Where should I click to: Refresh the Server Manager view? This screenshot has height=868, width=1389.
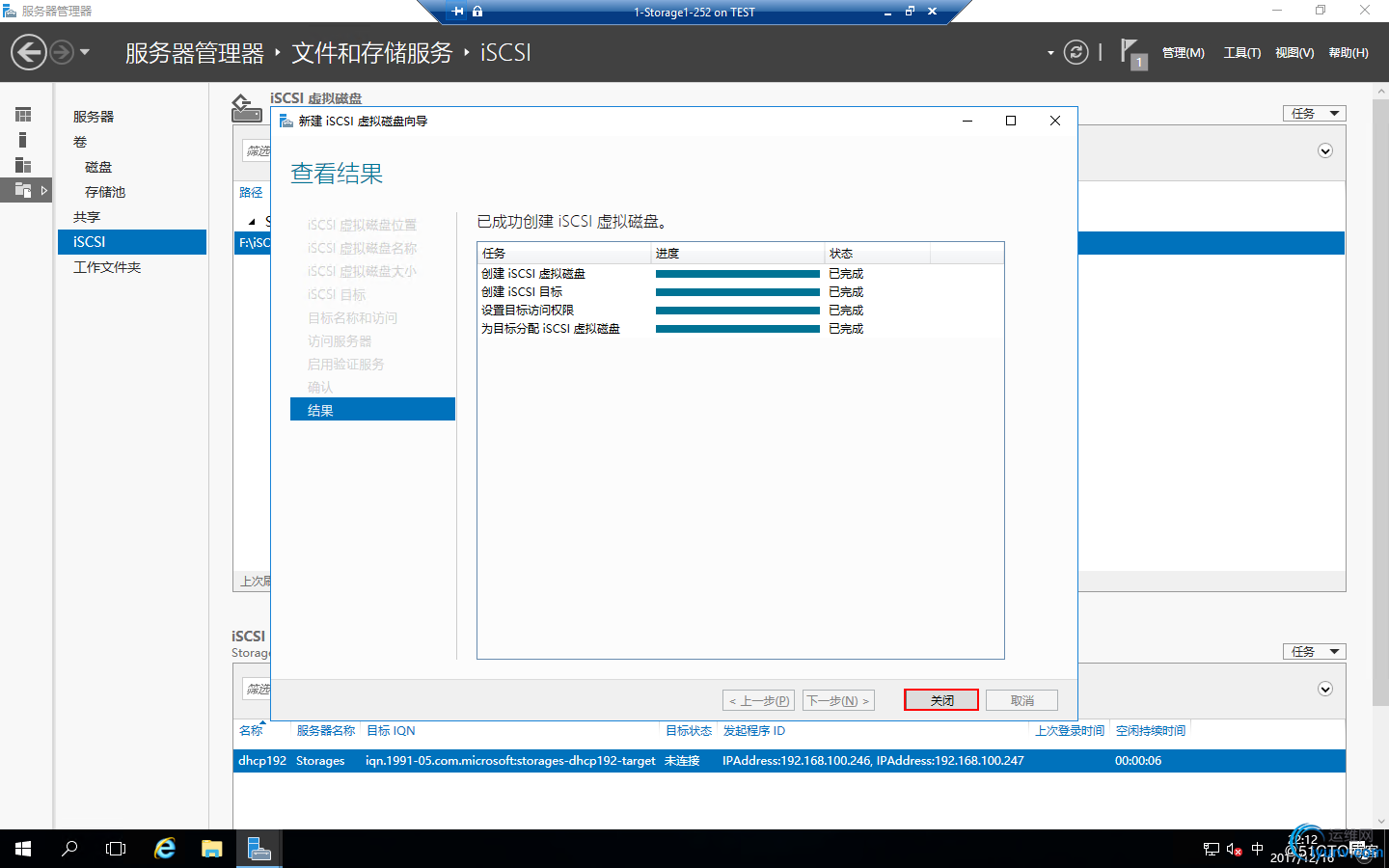[1076, 52]
